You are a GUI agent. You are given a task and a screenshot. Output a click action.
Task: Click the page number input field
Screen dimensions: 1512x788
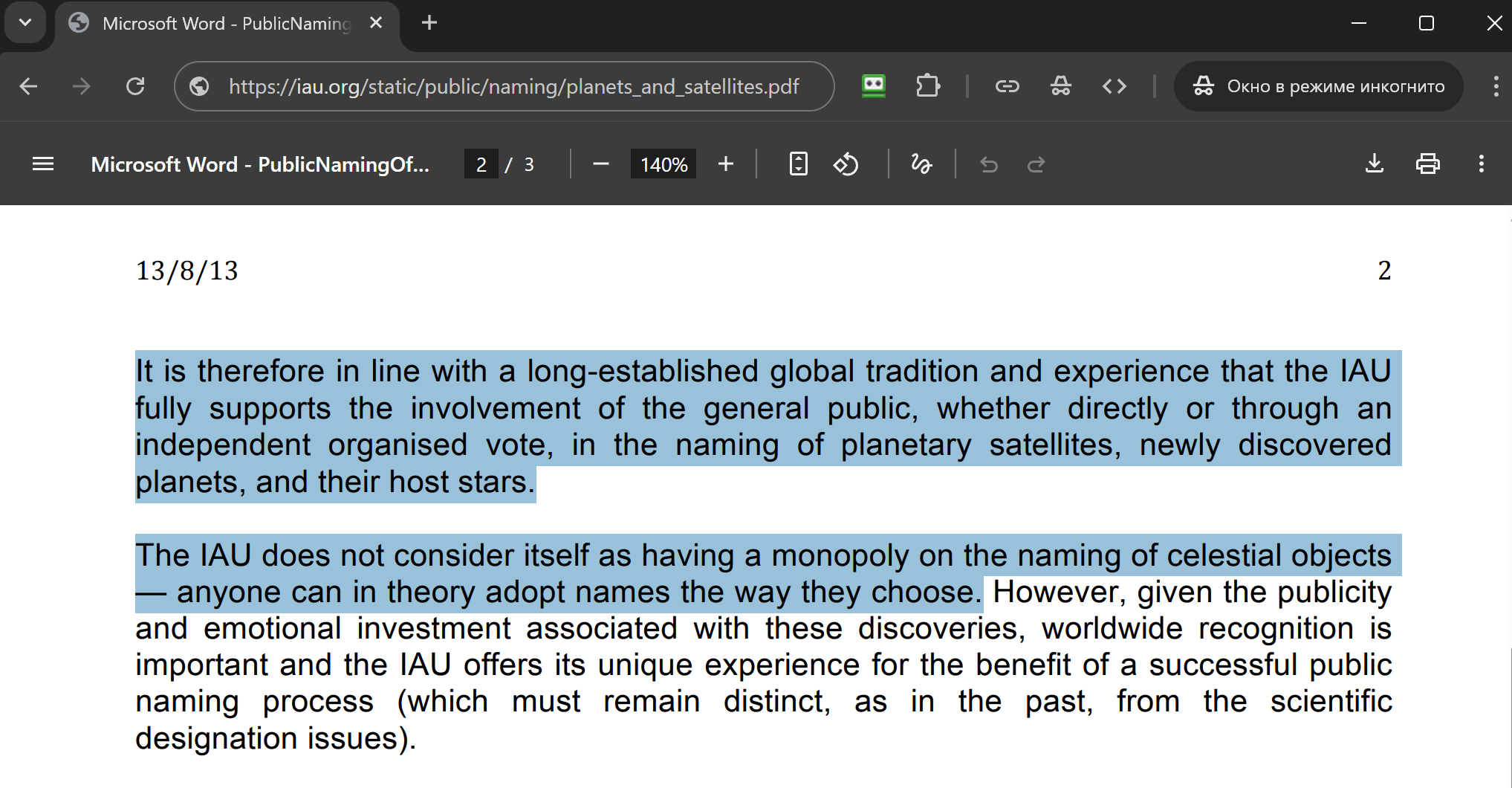click(x=481, y=164)
